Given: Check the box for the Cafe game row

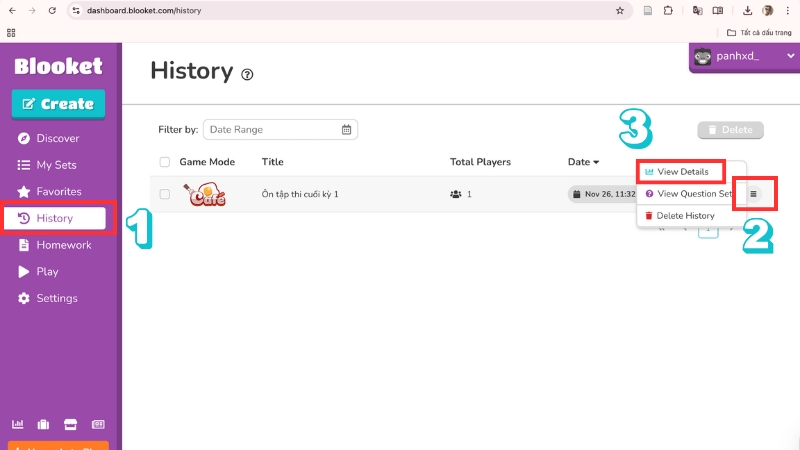Looking at the screenshot, I should (x=165, y=194).
